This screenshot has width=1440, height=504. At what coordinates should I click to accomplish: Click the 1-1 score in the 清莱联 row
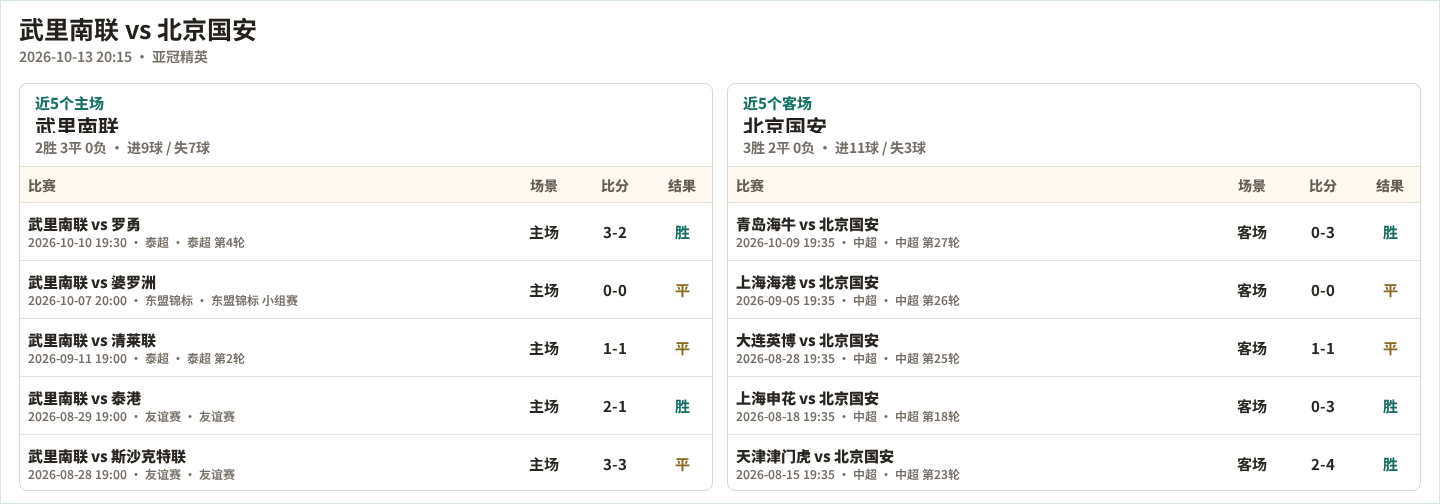[615, 348]
